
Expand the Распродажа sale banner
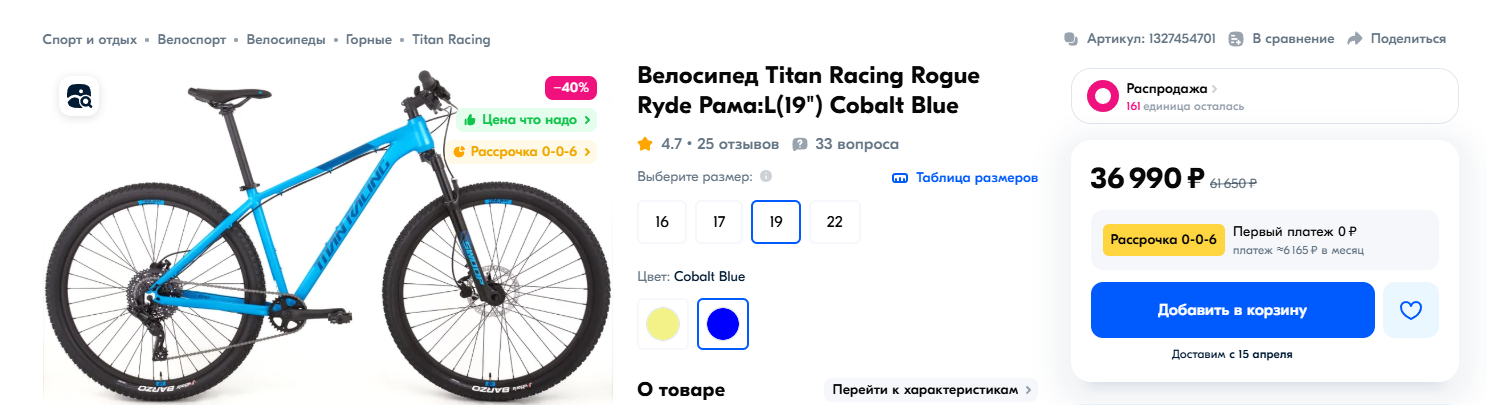coord(1264,96)
